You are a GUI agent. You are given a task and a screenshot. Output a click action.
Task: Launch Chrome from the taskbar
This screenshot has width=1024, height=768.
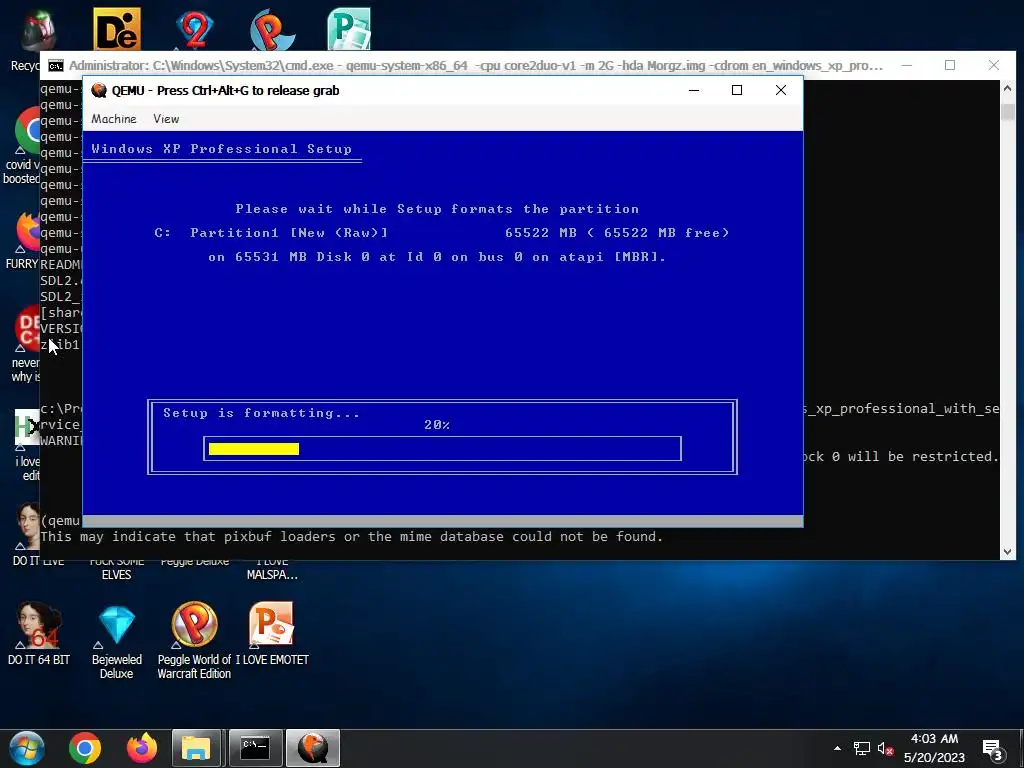[x=85, y=748]
